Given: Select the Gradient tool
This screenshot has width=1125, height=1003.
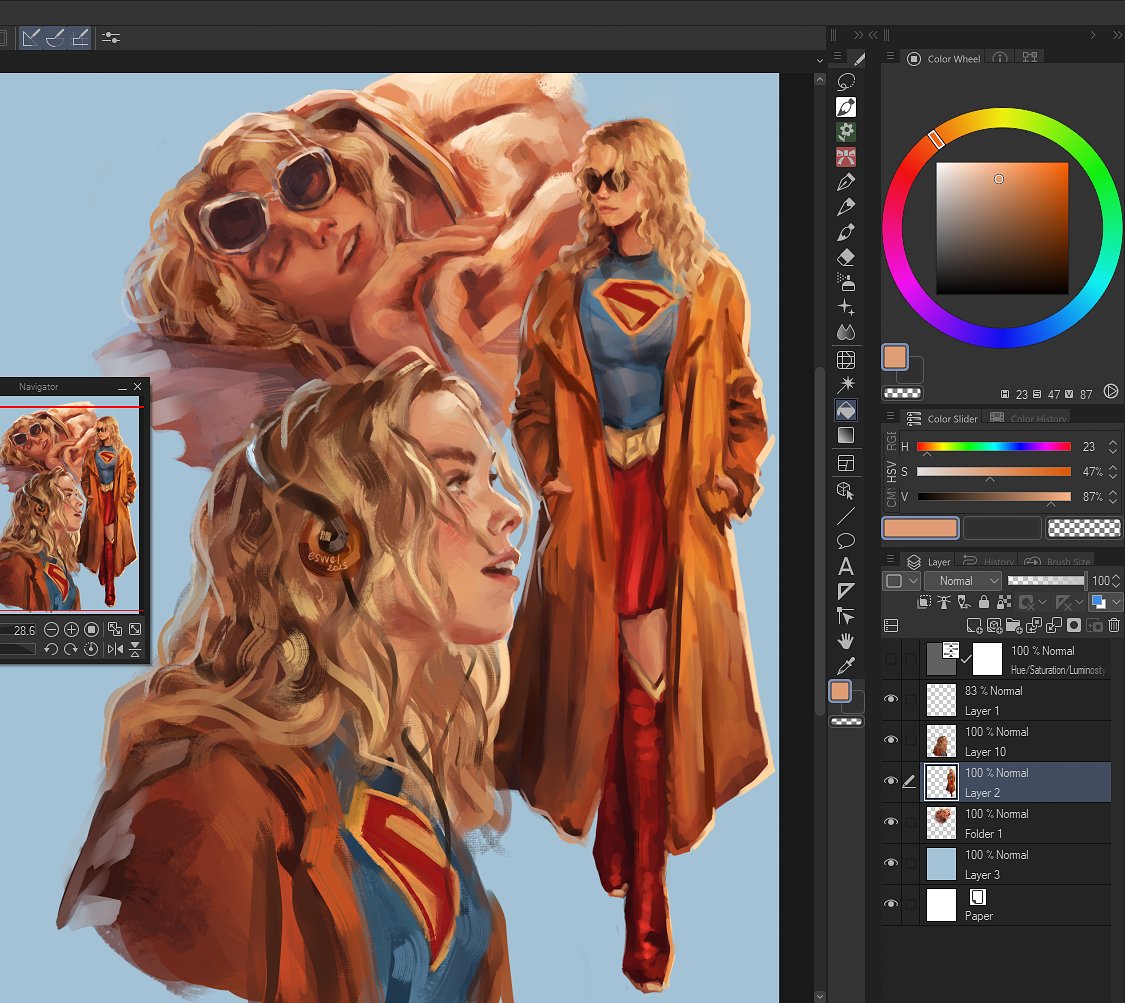Looking at the screenshot, I should (x=846, y=435).
